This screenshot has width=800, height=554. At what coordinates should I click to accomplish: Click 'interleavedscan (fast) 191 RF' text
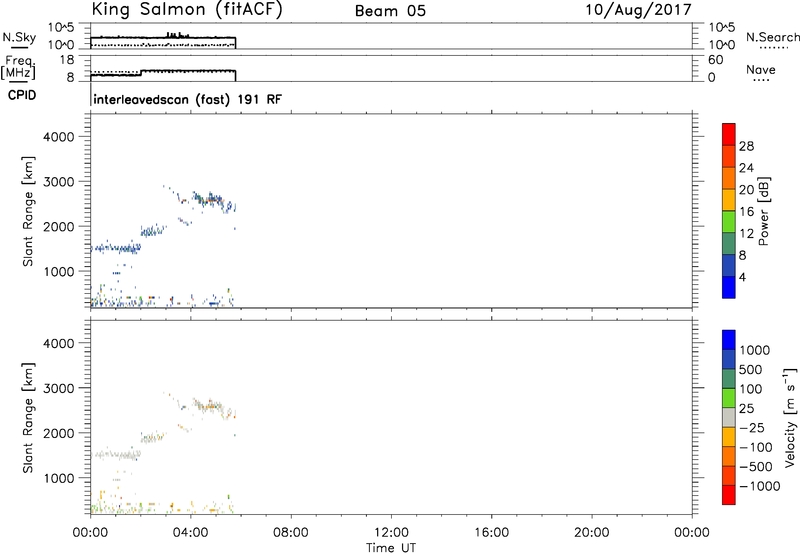coord(187,99)
